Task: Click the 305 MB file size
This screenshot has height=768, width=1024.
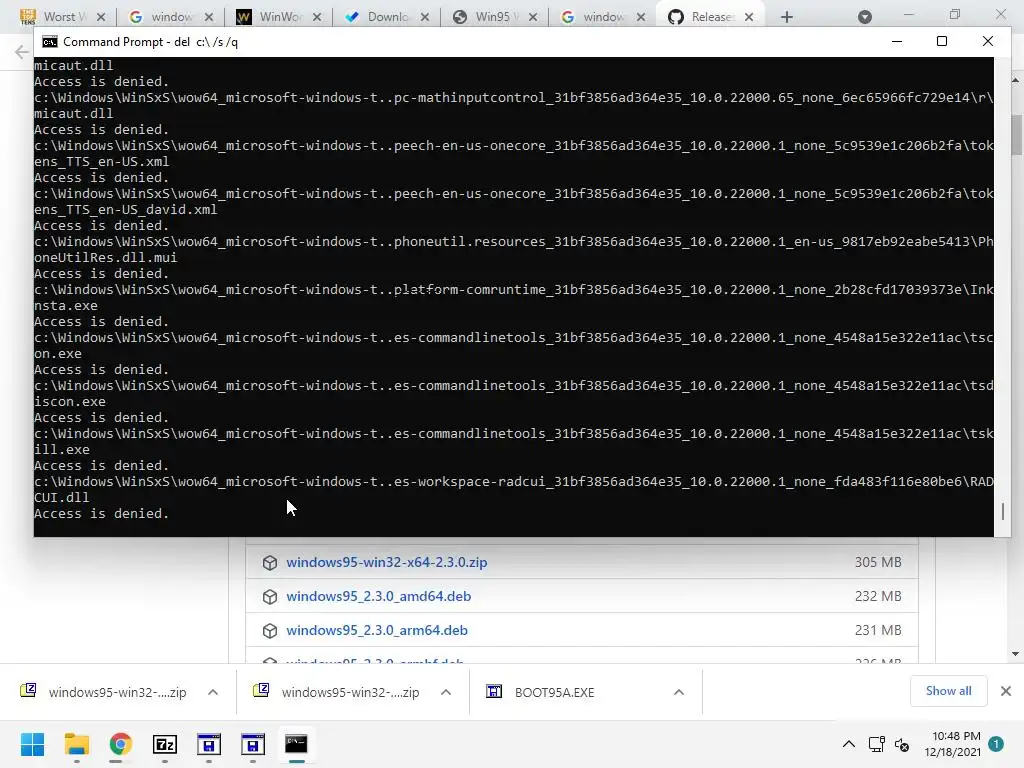Action: [x=878, y=562]
